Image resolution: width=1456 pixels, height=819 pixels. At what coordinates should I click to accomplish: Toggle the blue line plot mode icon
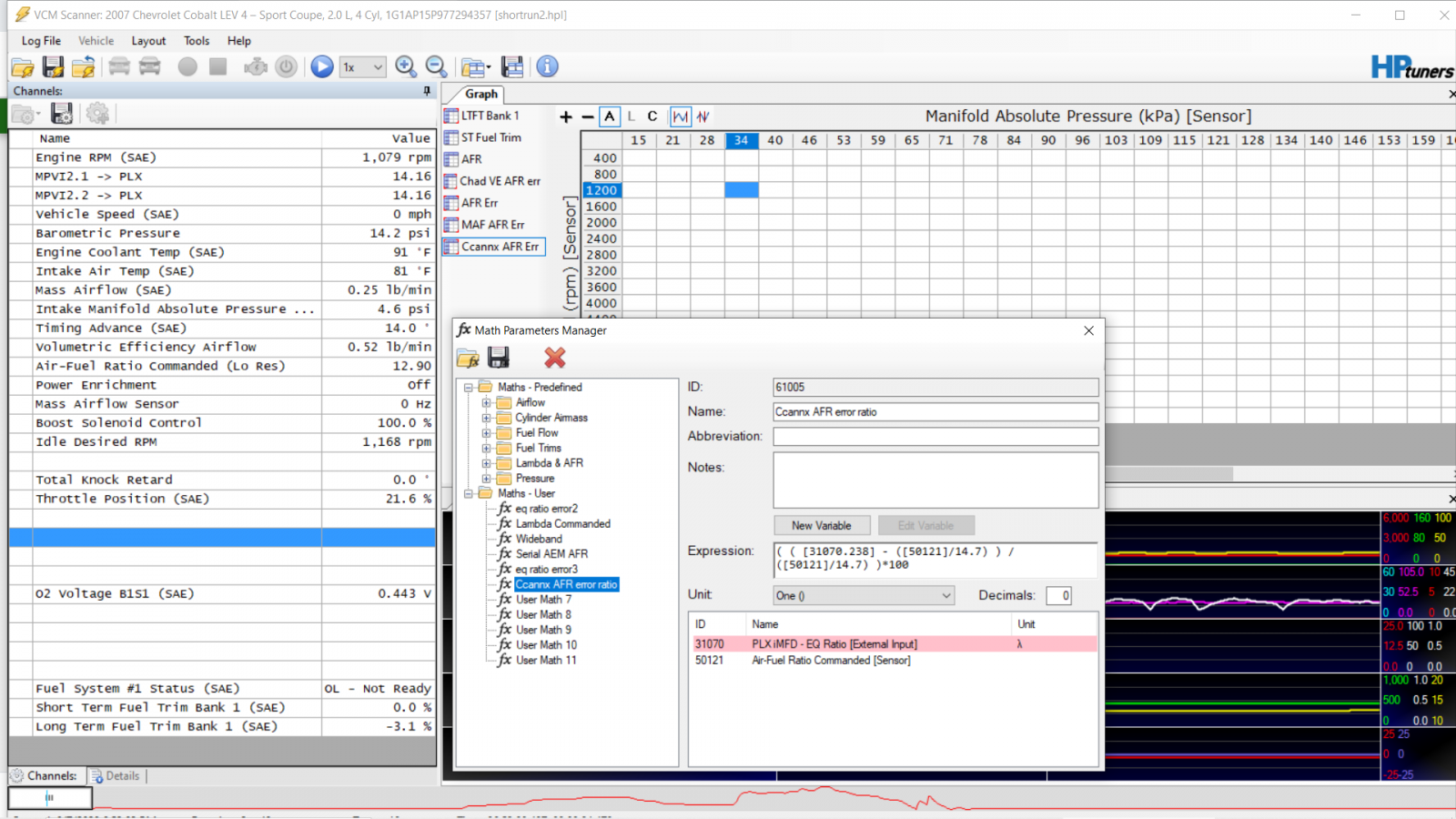681,116
